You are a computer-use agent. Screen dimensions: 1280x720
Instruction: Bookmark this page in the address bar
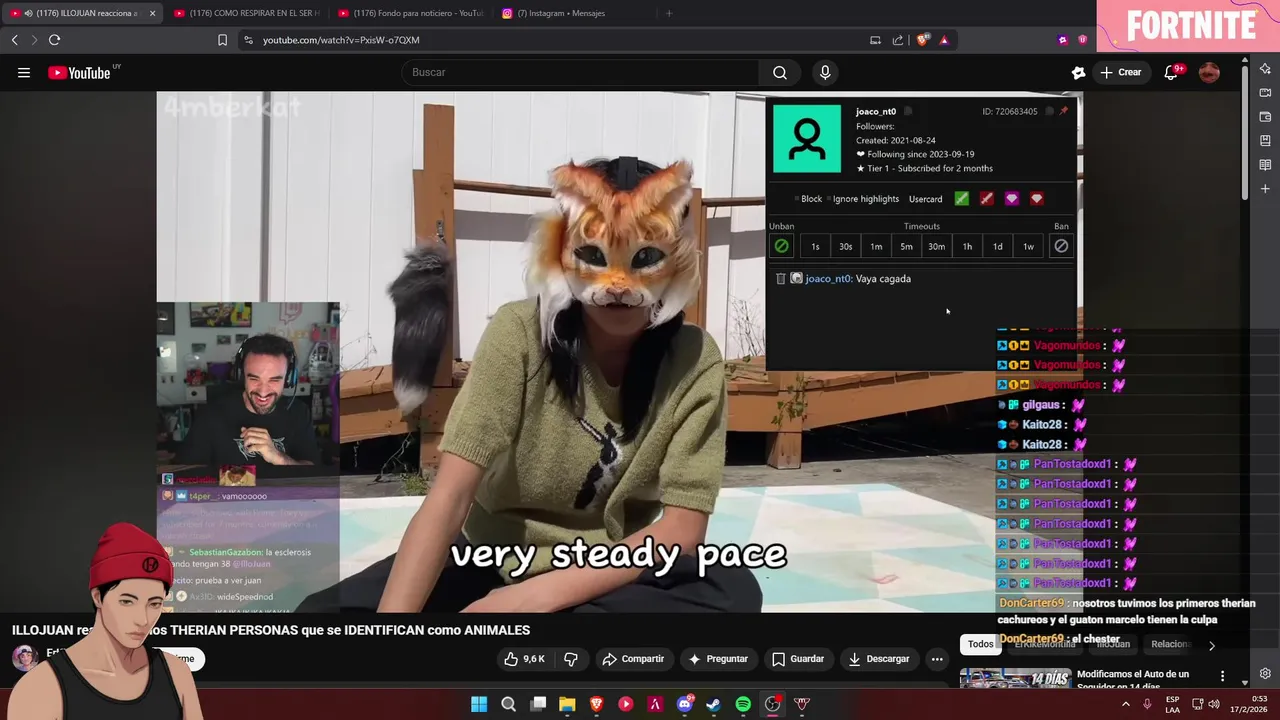(222, 40)
